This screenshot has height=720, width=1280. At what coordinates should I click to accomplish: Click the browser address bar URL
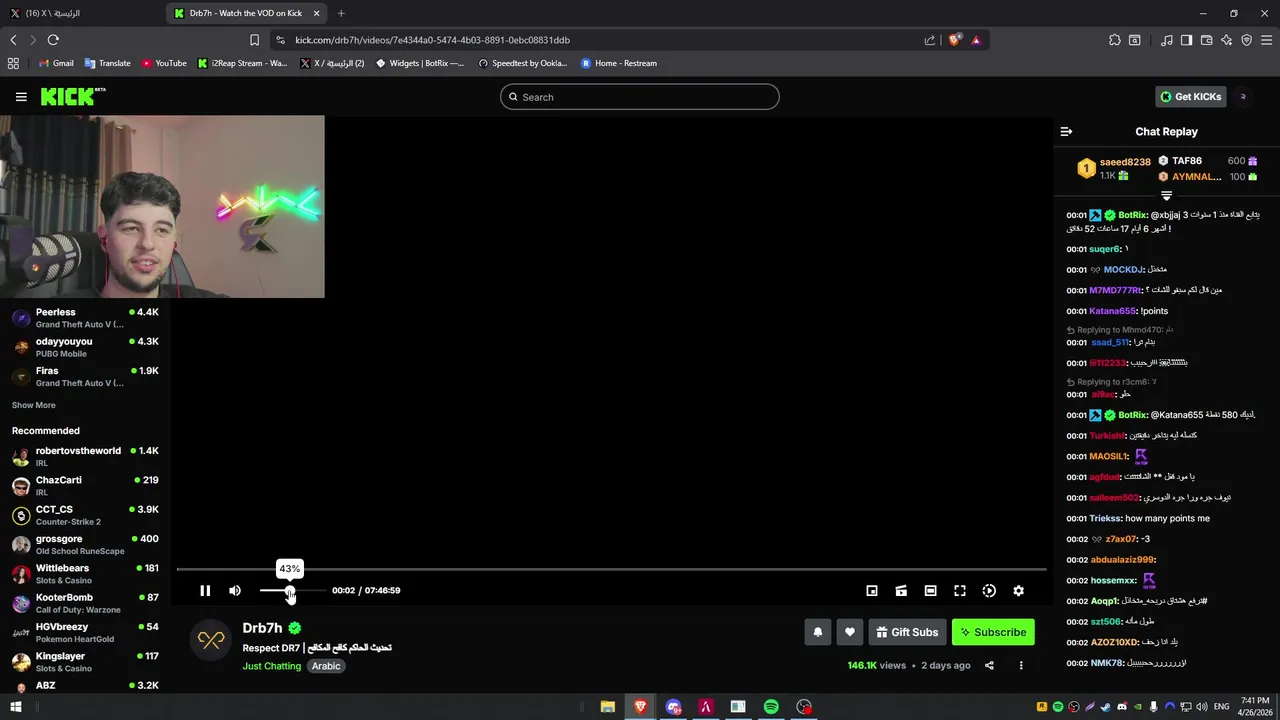[x=433, y=40]
